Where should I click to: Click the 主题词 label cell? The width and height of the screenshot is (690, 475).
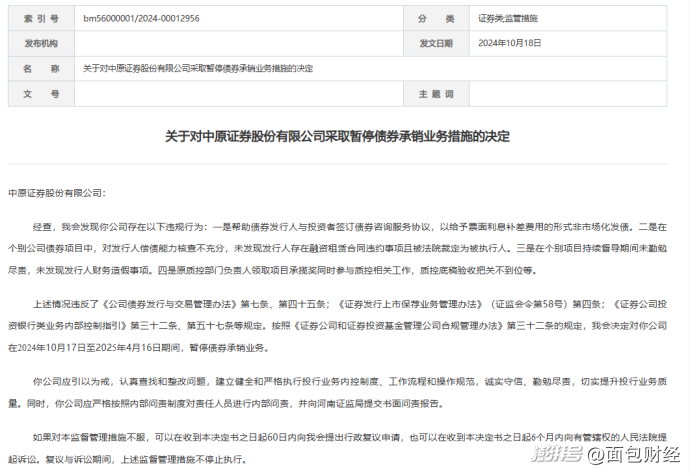pyautogui.click(x=436, y=94)
